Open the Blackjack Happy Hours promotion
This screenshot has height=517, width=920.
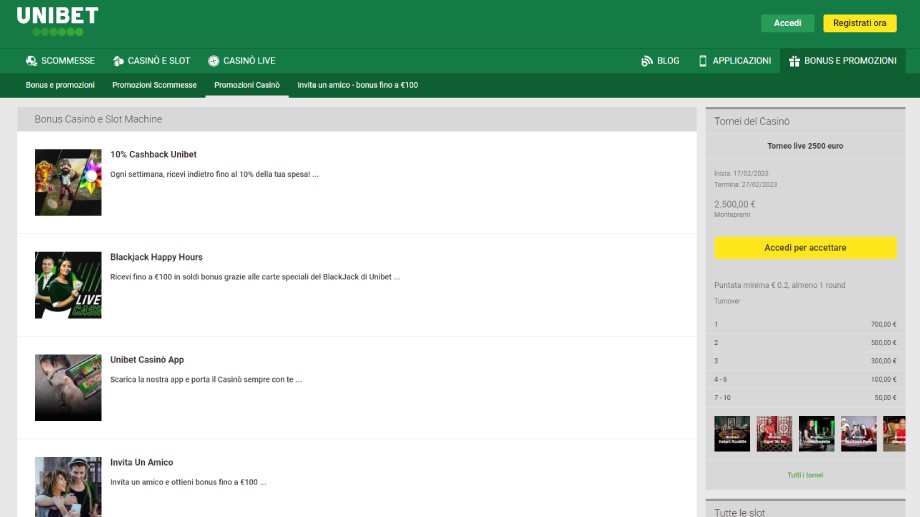pyautogui.click(x=156, y=257)
